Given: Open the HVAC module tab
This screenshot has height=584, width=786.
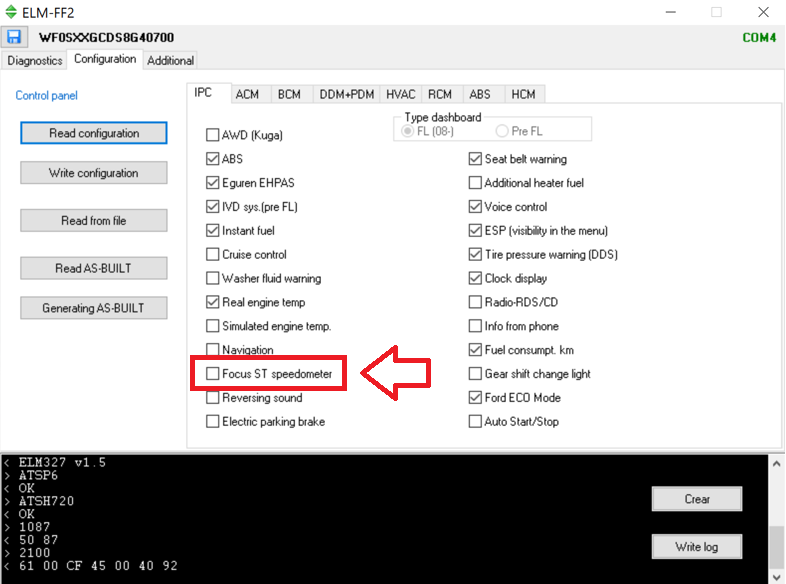Looking at the screenshot, I should tap(400, 94).
